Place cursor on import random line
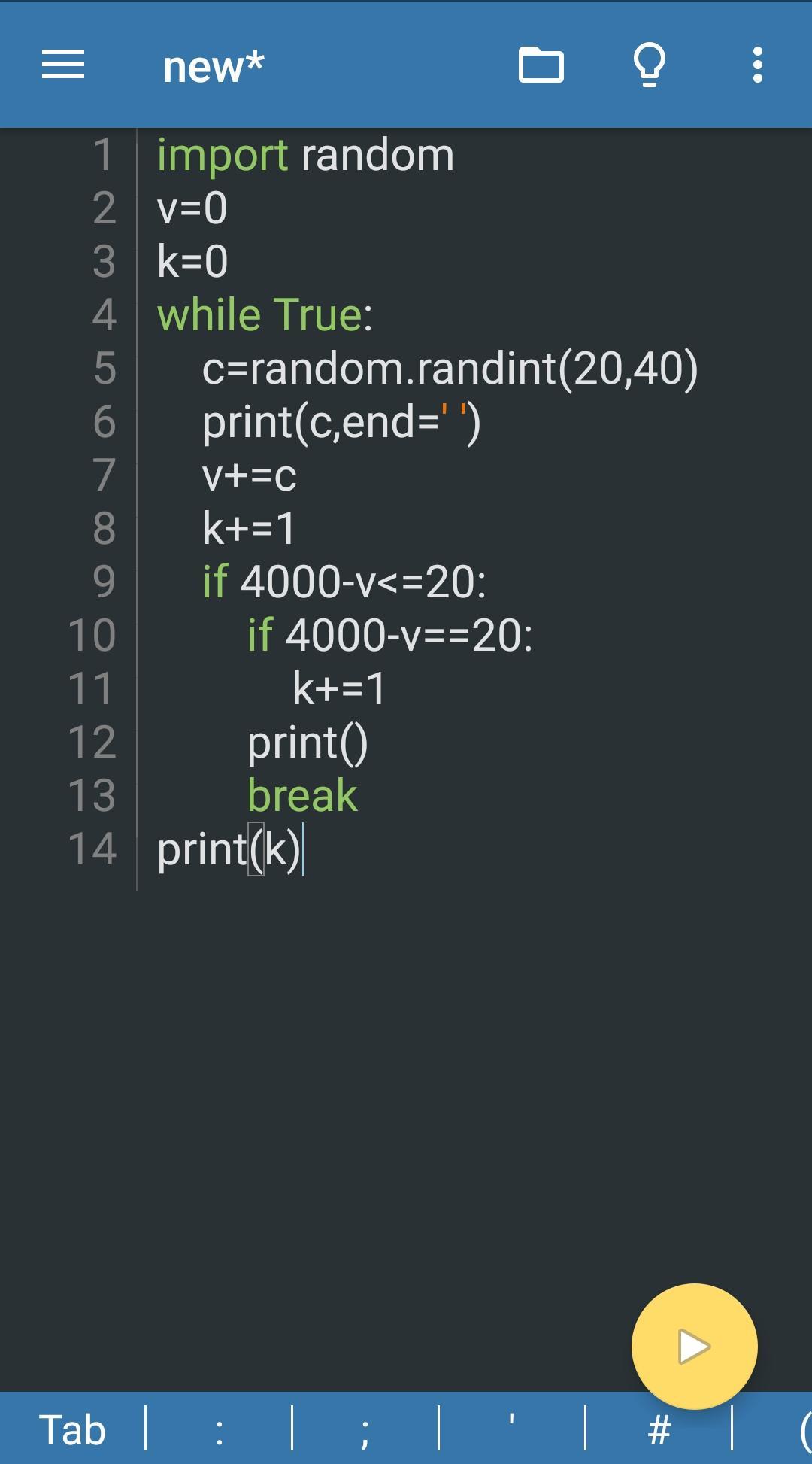Viewport: 812px width, 1464px height. 305,156
